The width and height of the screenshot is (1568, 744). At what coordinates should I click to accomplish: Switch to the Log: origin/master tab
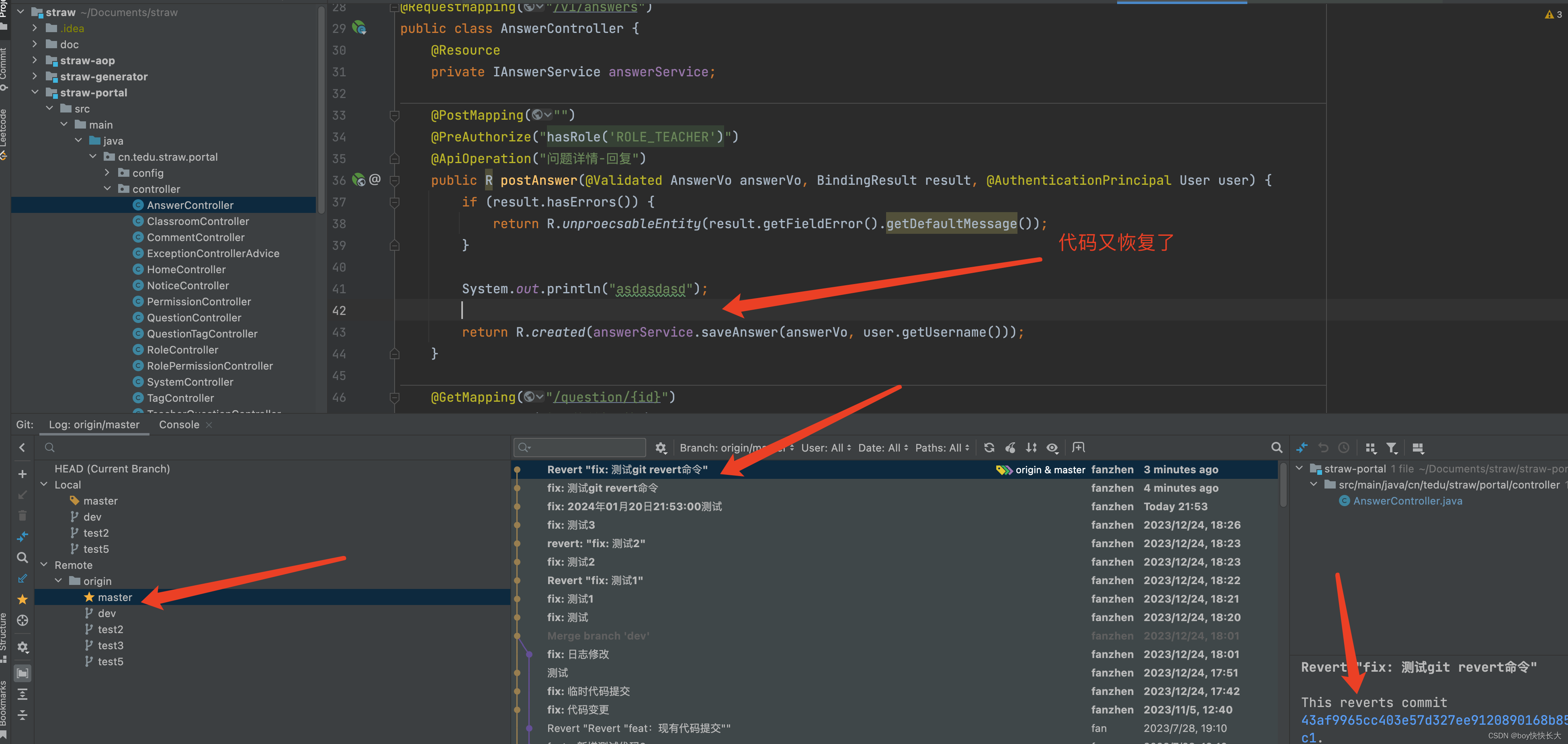[x=94, y=425]
